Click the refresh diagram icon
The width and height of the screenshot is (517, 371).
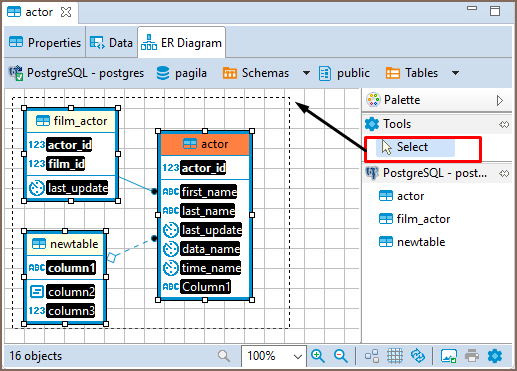coord(418,356)
